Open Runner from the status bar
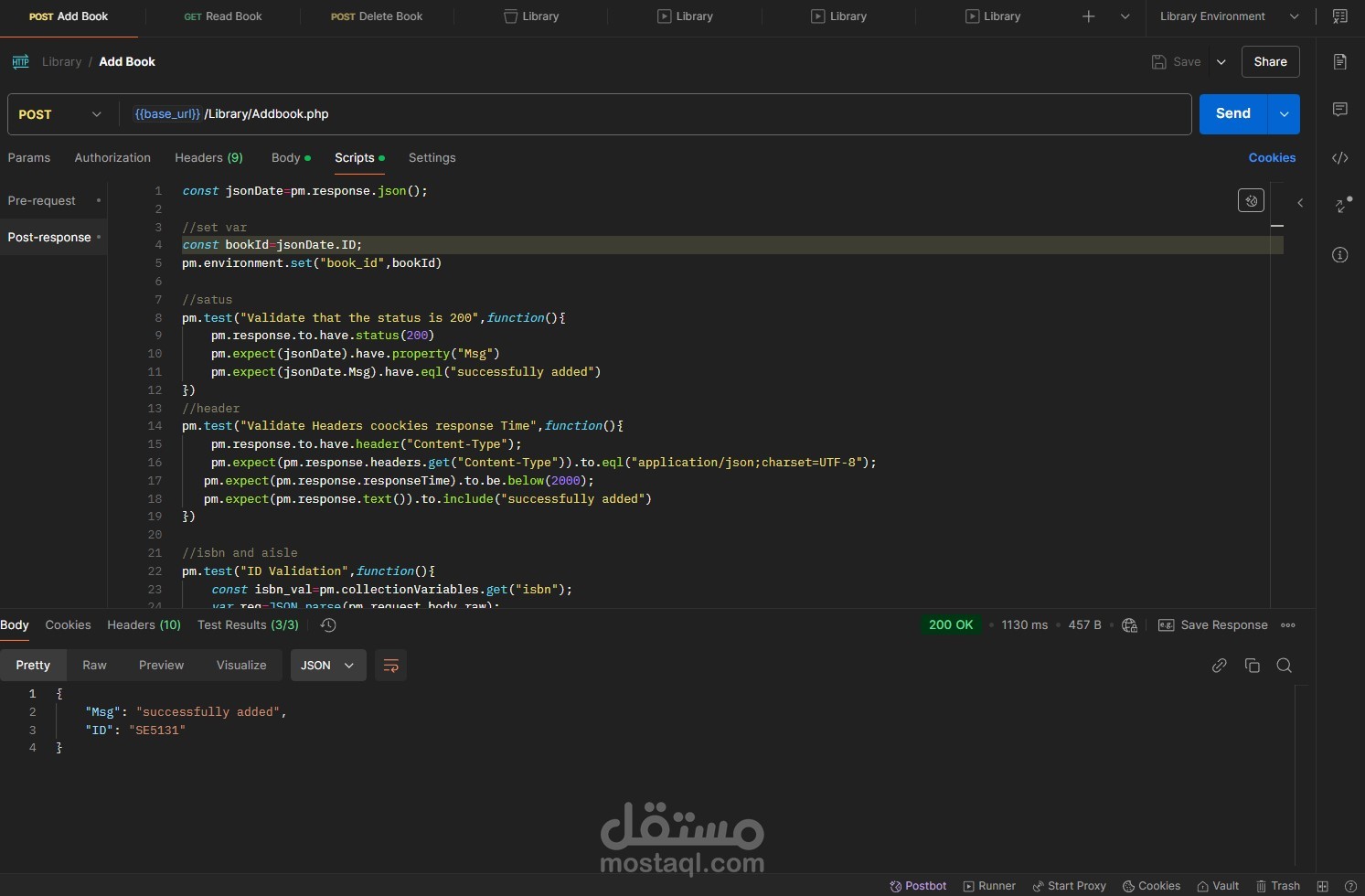The width and height of the screenshot is (1365, 896). tap(989, 886)
